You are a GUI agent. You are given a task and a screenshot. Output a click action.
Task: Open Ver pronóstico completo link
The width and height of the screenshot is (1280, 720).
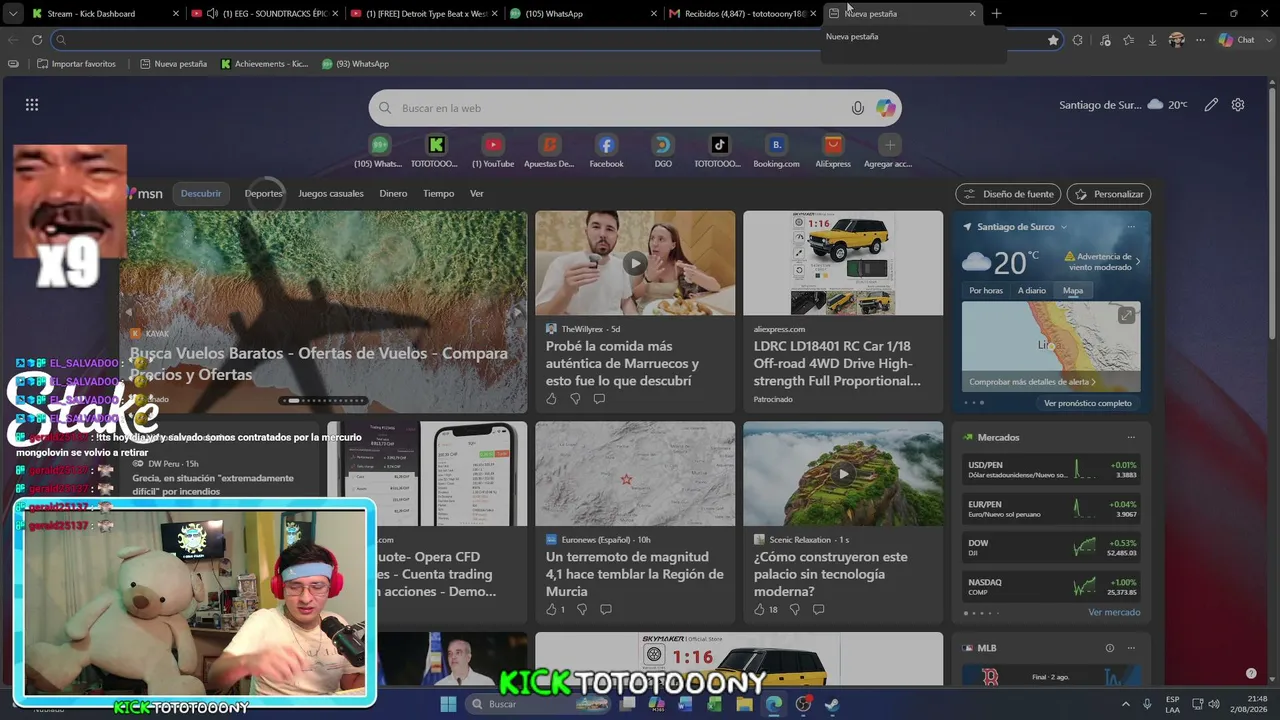[x=1088, y=403]
